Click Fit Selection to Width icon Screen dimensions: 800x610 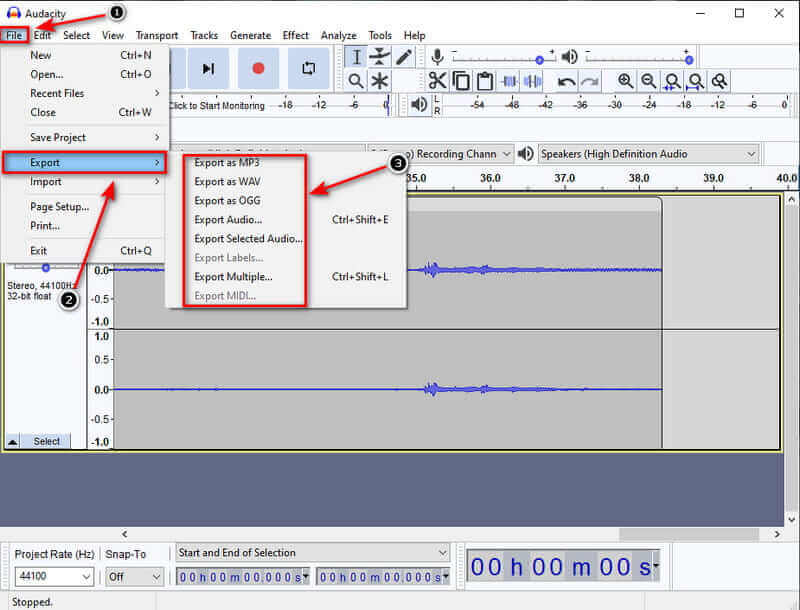pyautogui.click(x=672, y=81)
